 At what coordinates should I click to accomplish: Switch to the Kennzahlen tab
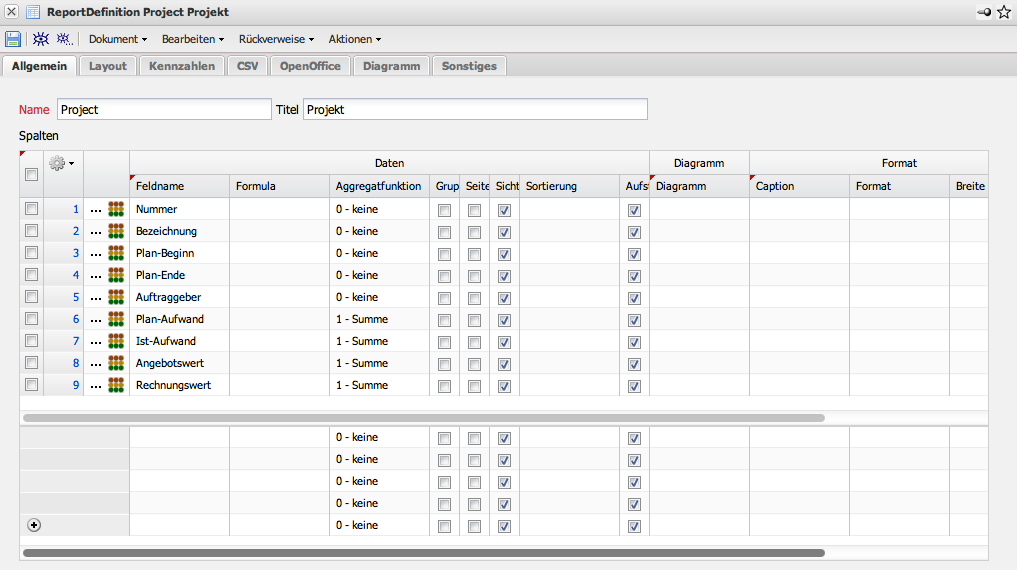click(x=182, y=66)
